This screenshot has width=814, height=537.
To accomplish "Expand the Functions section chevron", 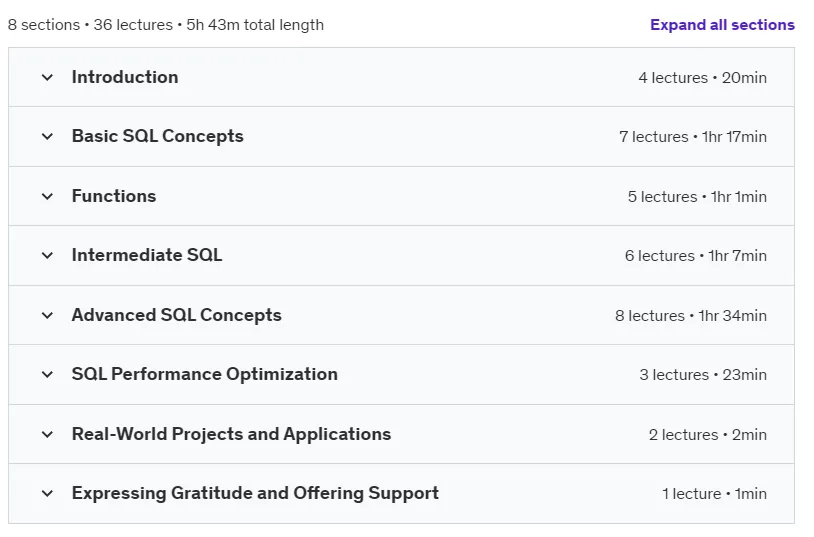I will click(x=47, y=196).
